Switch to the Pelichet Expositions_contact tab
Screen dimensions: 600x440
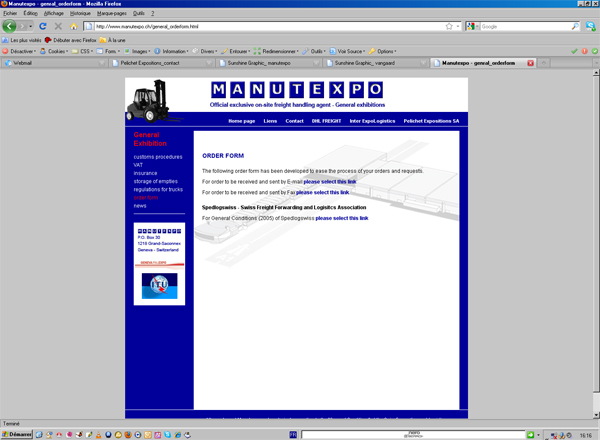click(x=161, y=63)
